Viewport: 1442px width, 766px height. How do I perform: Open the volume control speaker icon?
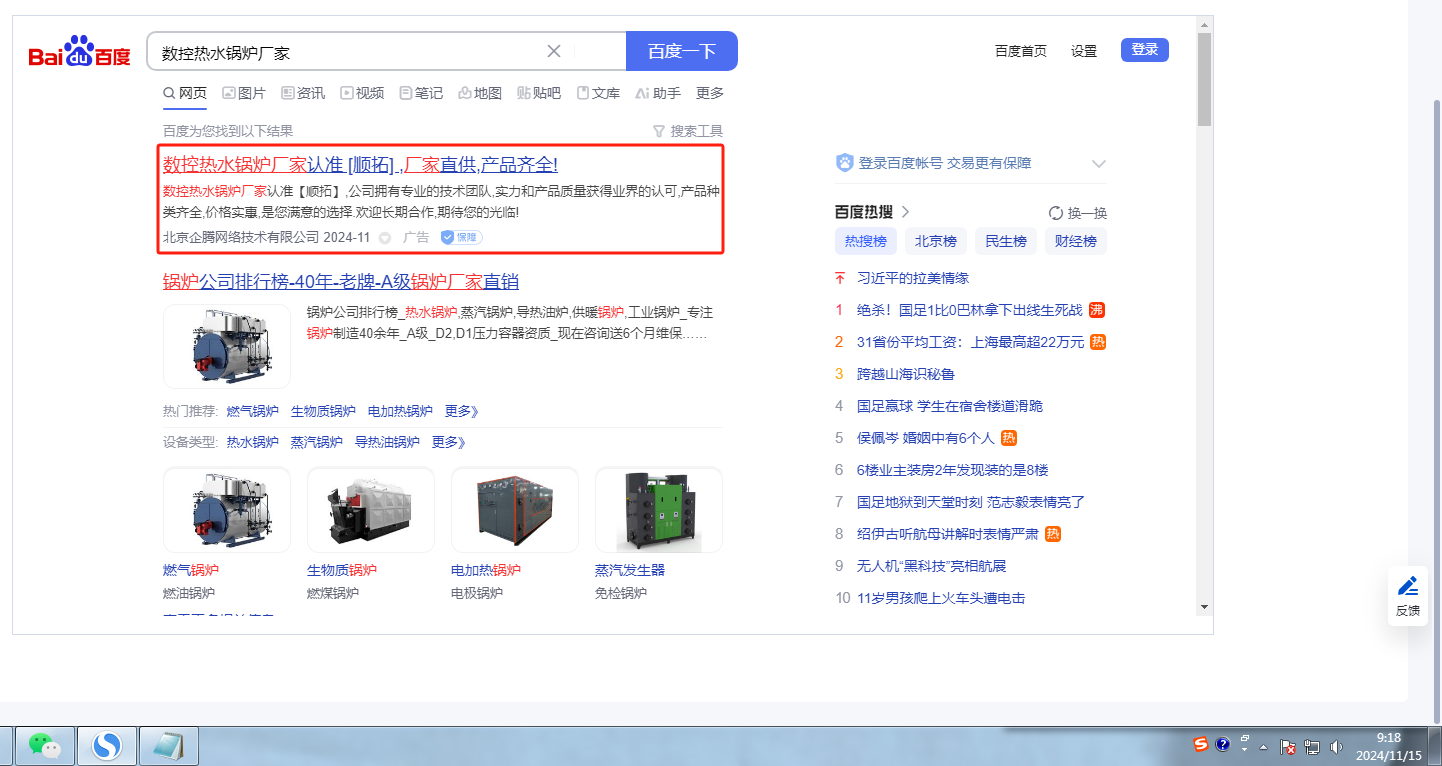pyautogui.click(x=1336, y=746)
